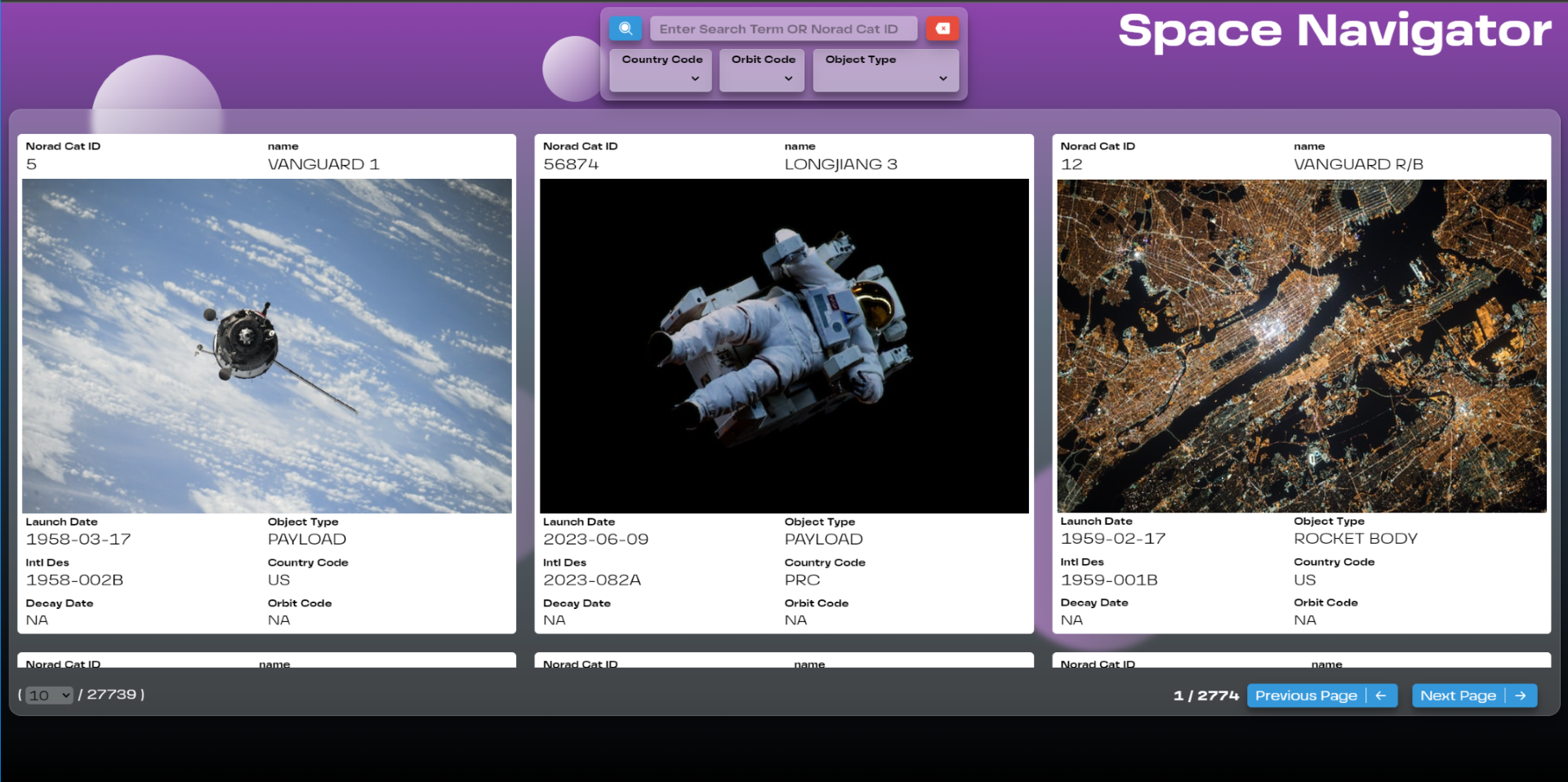The image size is (1568, 782).
Task: Select Intl Des value 1958-002B
Action: [74, 580]
